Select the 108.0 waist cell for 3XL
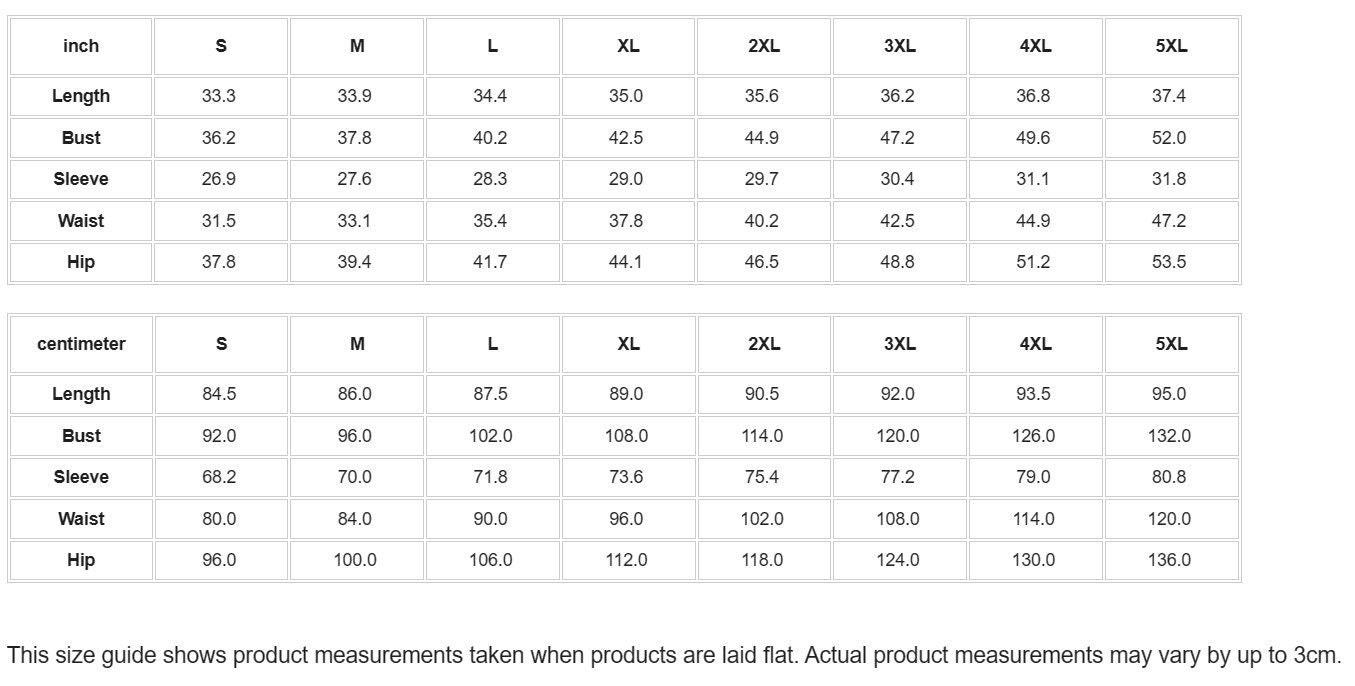Viewport: 1355px width, 686px height. coord(898,519)
